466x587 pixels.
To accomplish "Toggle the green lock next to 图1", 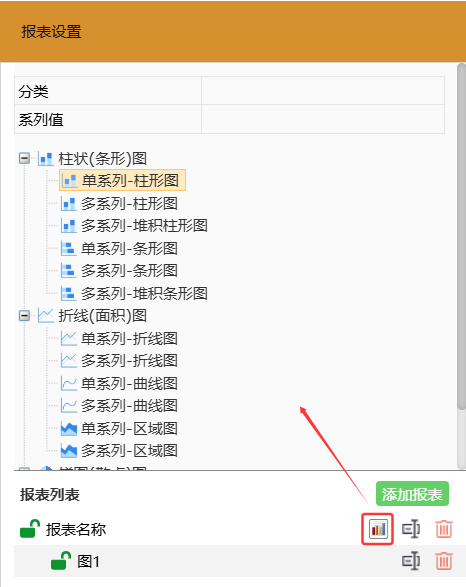I will (61, 561).
